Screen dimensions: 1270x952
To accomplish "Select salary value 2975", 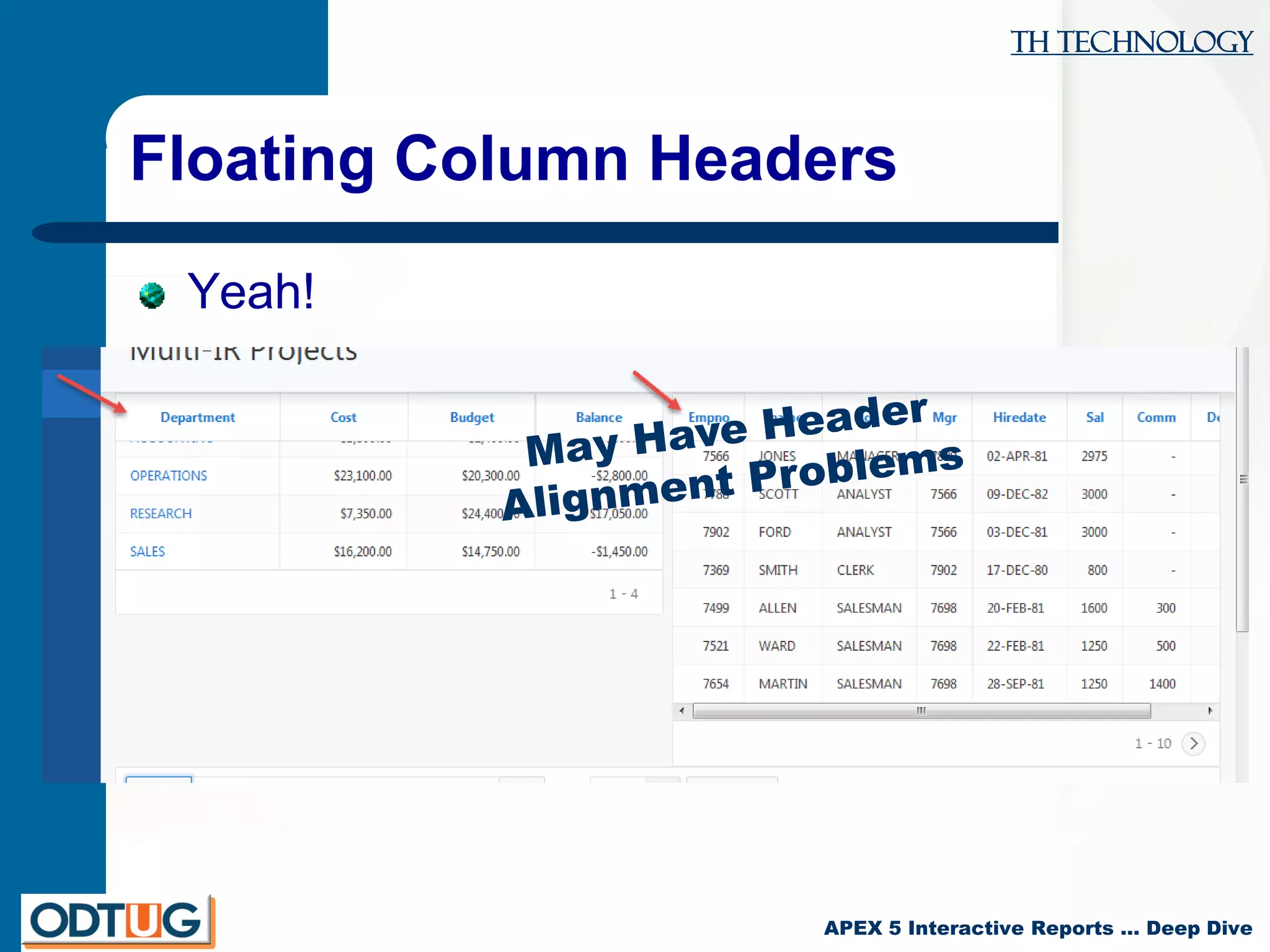I will pos(1095,457).
